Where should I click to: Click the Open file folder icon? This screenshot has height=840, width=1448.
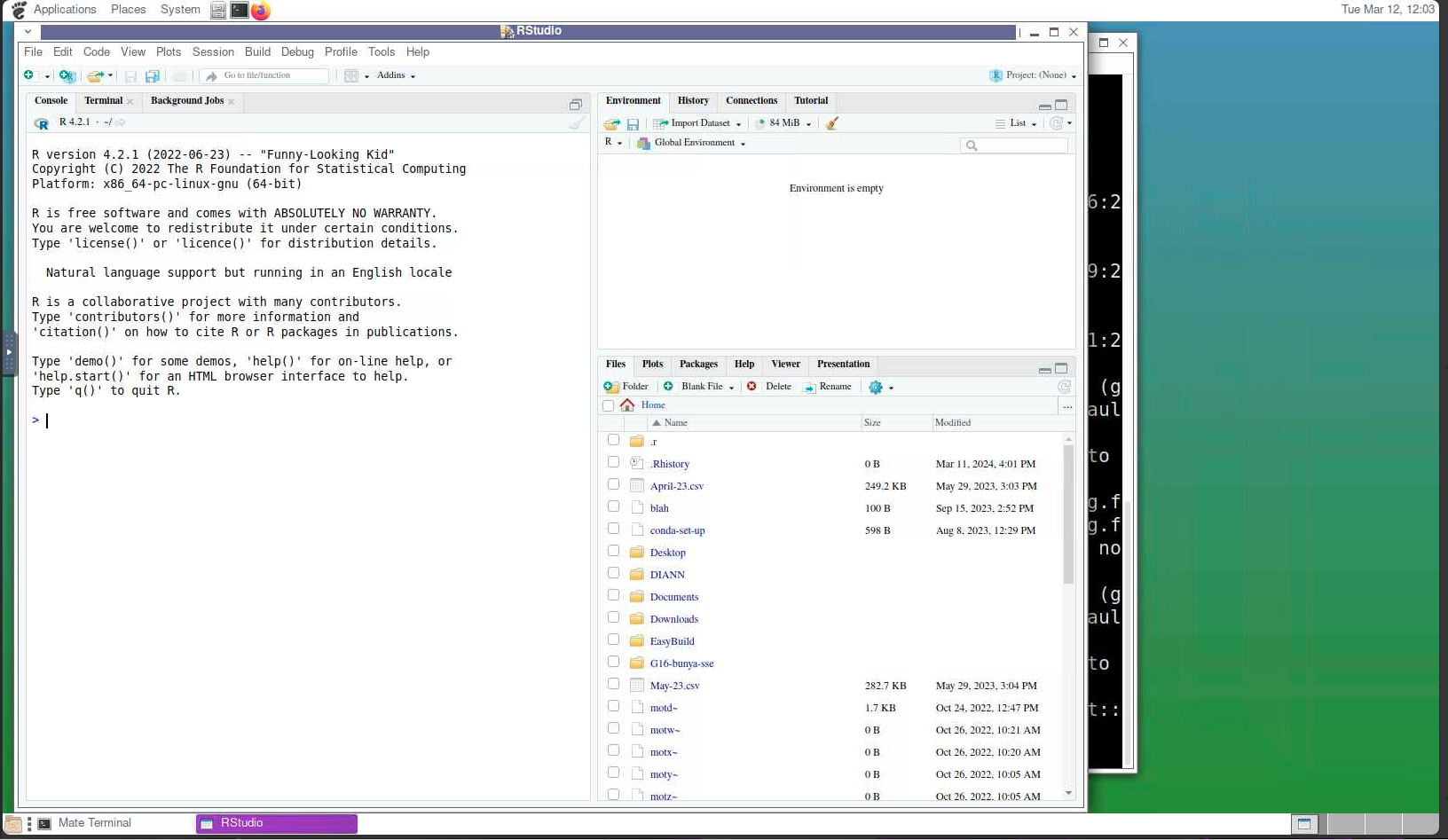95,75
